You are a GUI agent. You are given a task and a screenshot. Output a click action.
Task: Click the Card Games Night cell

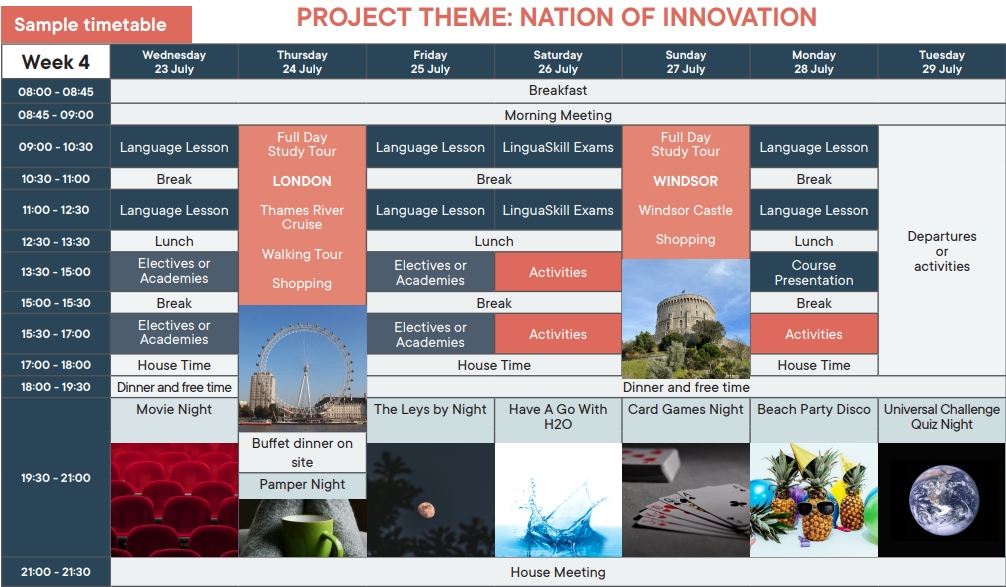coord(686,420)
